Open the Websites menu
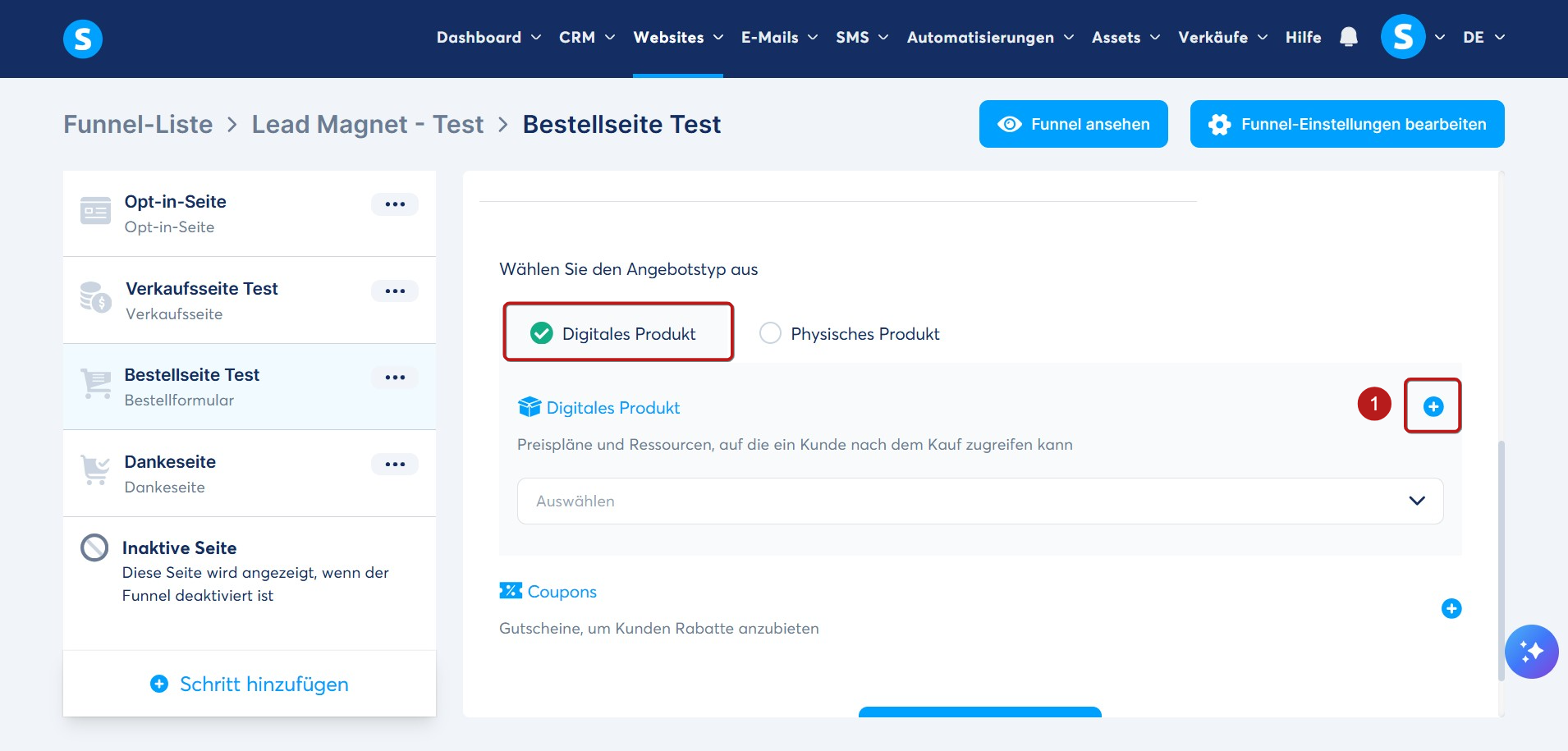The image size is (1568, 751). (678, 38)
